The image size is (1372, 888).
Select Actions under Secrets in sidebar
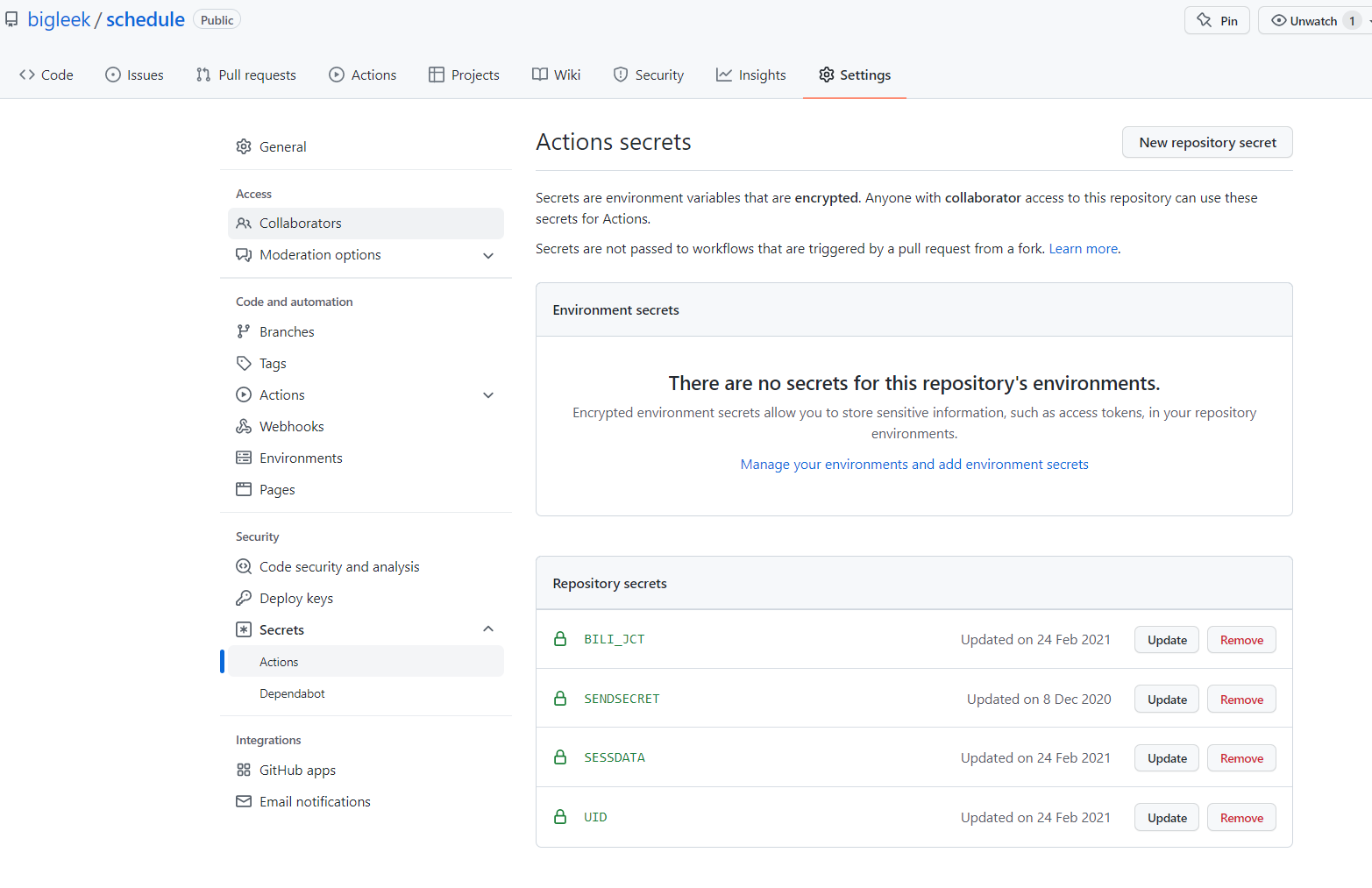click(366, 662)
